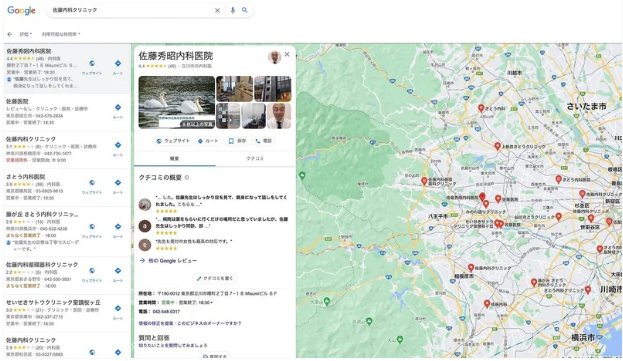Click the clinic phone number link 042-548-0317
The image size is (623, 361).
point(166,311)
